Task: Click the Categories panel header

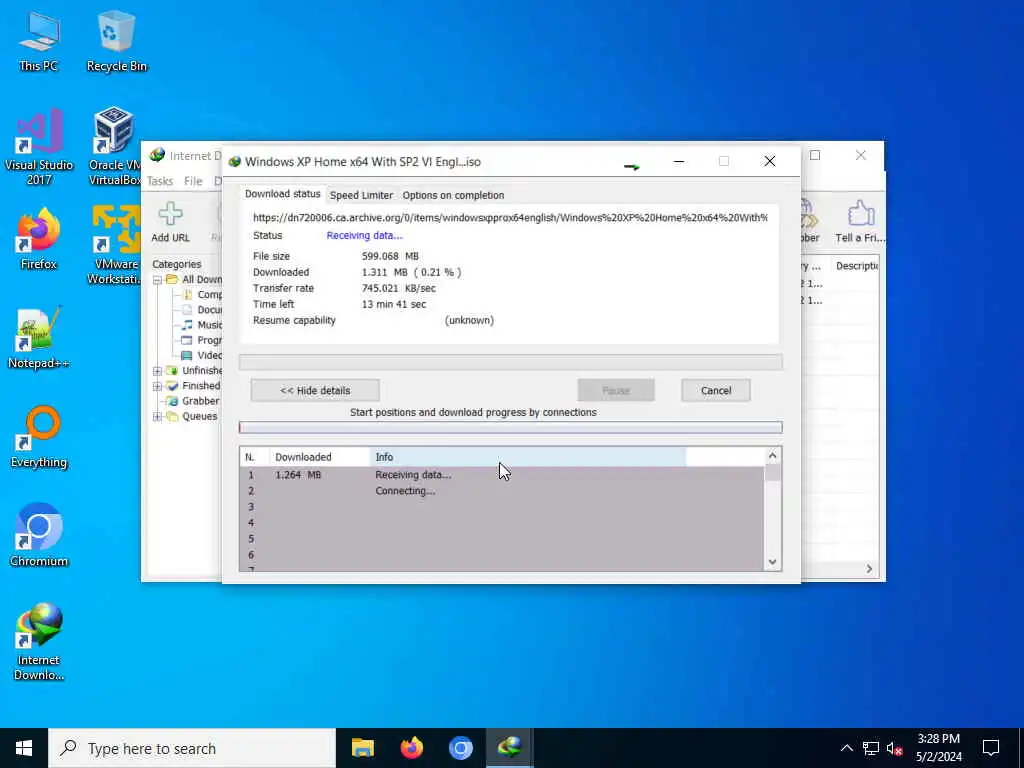Action: point(176,264)
